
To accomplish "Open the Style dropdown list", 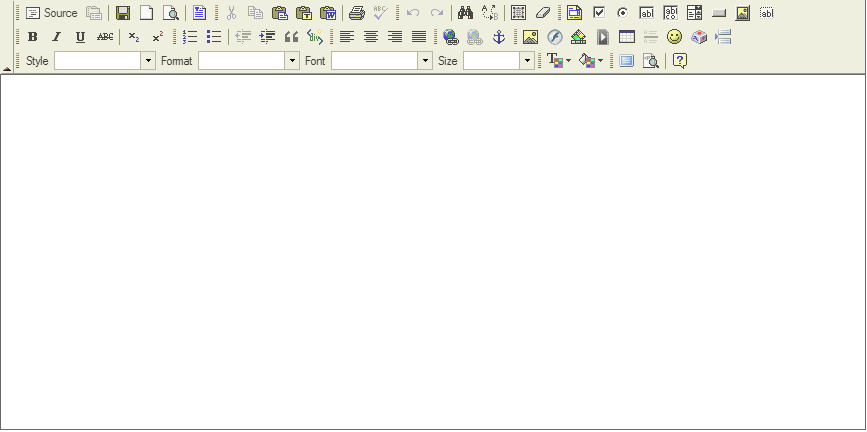I will tap(148, 61).
